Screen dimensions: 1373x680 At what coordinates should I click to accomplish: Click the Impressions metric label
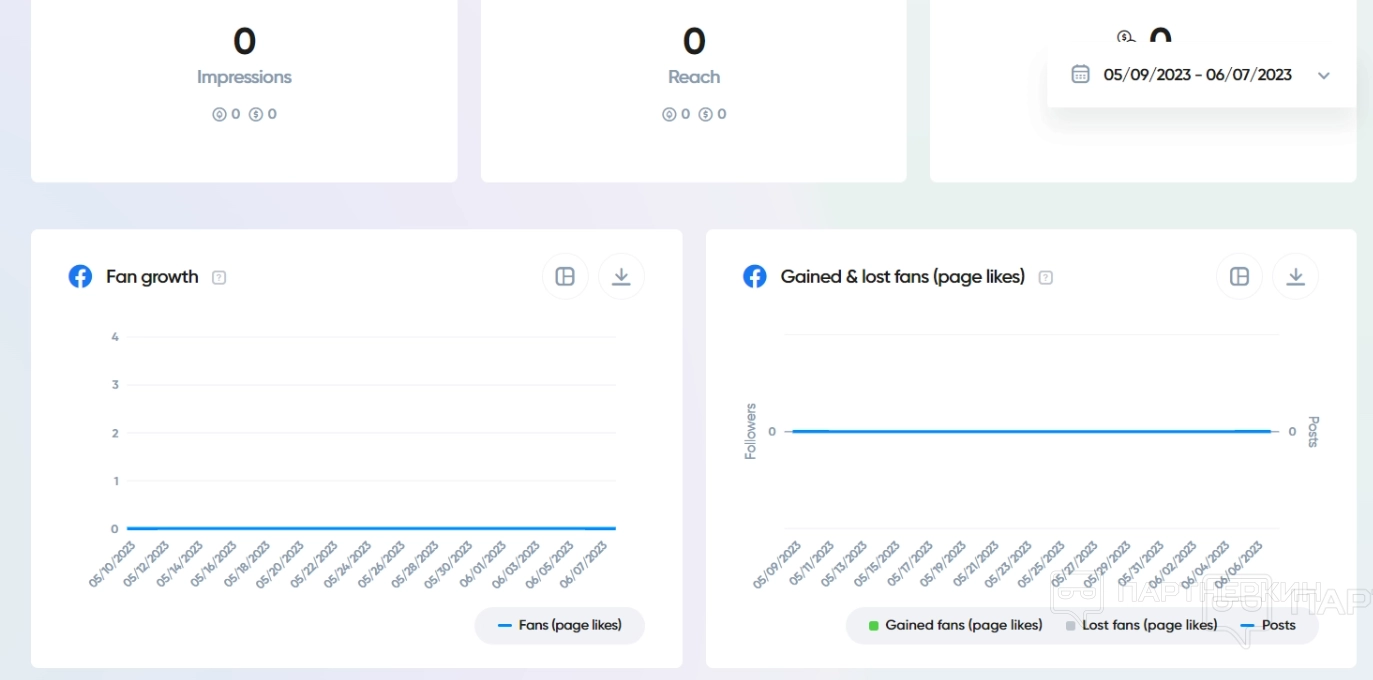tap(244, 77)
